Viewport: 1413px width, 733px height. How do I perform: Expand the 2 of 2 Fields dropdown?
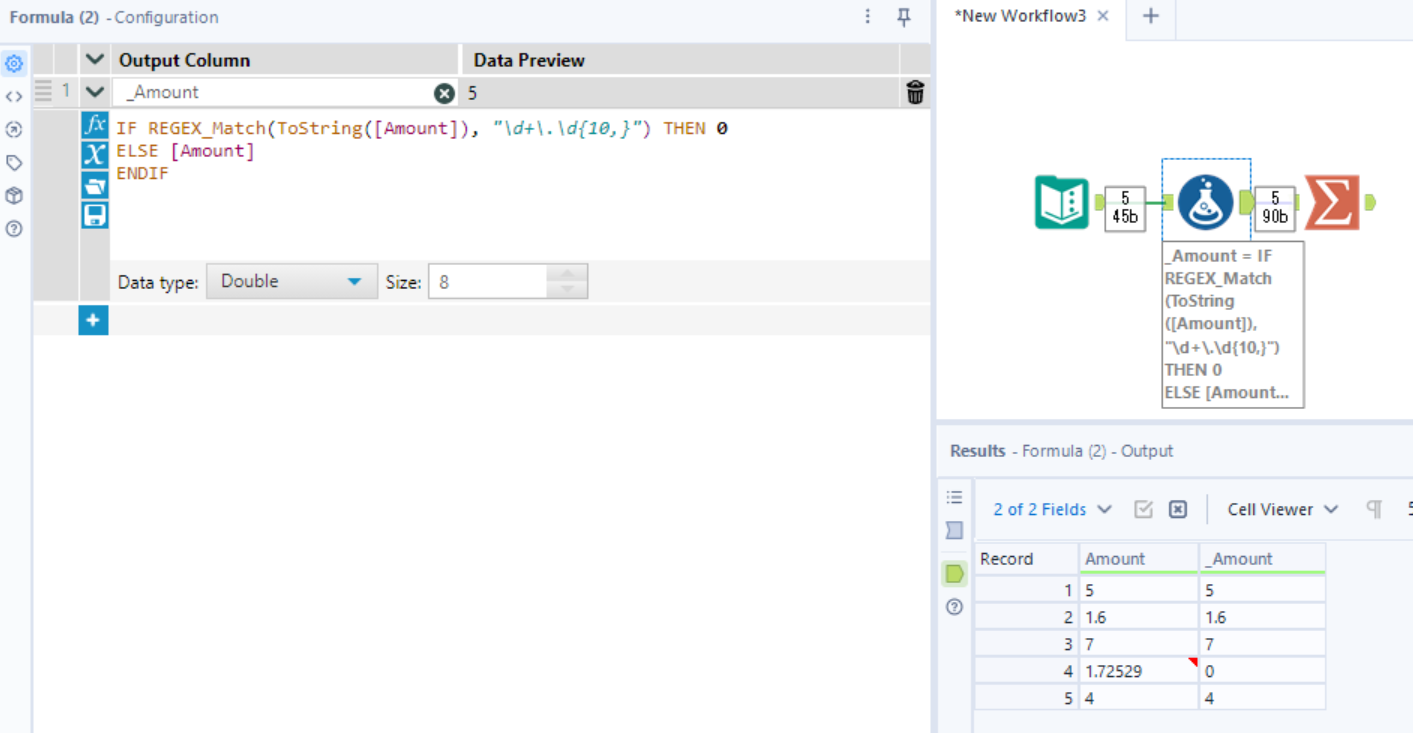tap(1052, 509)
